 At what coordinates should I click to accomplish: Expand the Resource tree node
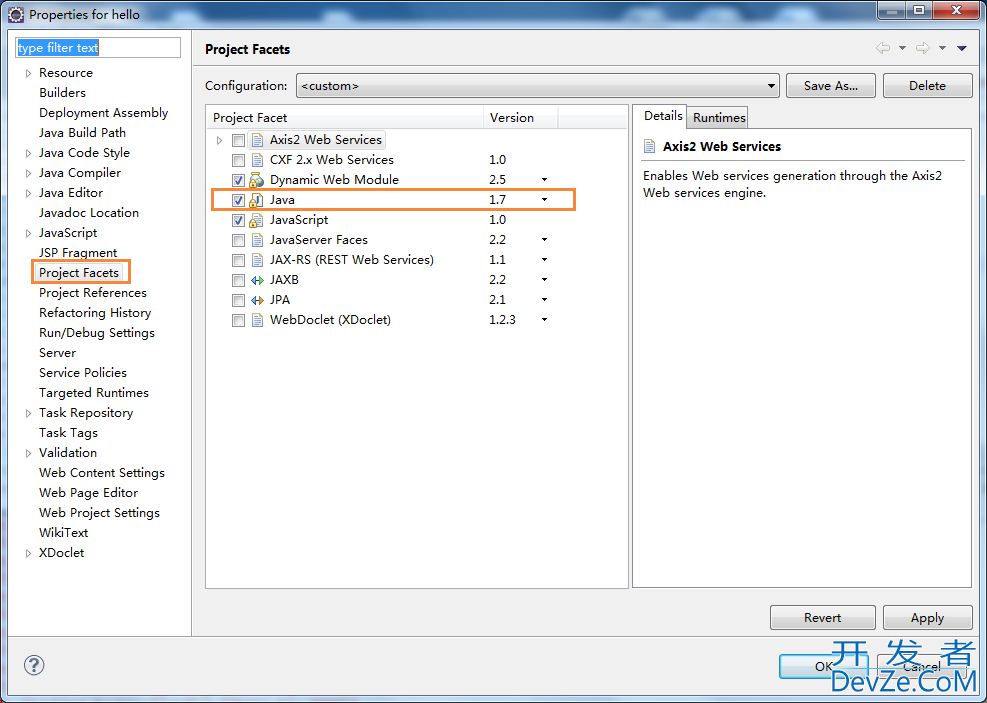coord(28,73)
